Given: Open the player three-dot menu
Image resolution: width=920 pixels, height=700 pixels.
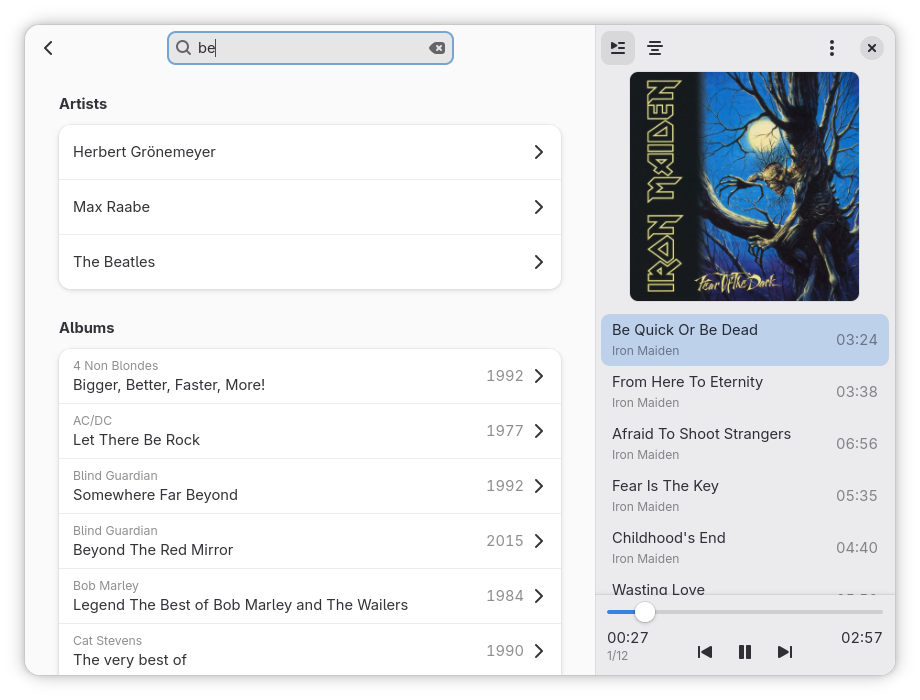Looking at the screenshot, I should coord(831,48).
